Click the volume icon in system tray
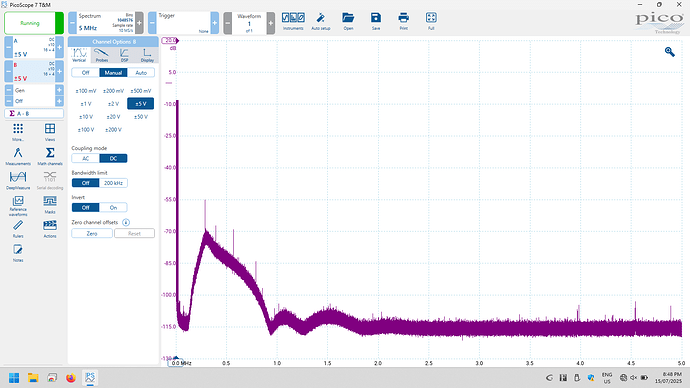 tap(634, 377)
